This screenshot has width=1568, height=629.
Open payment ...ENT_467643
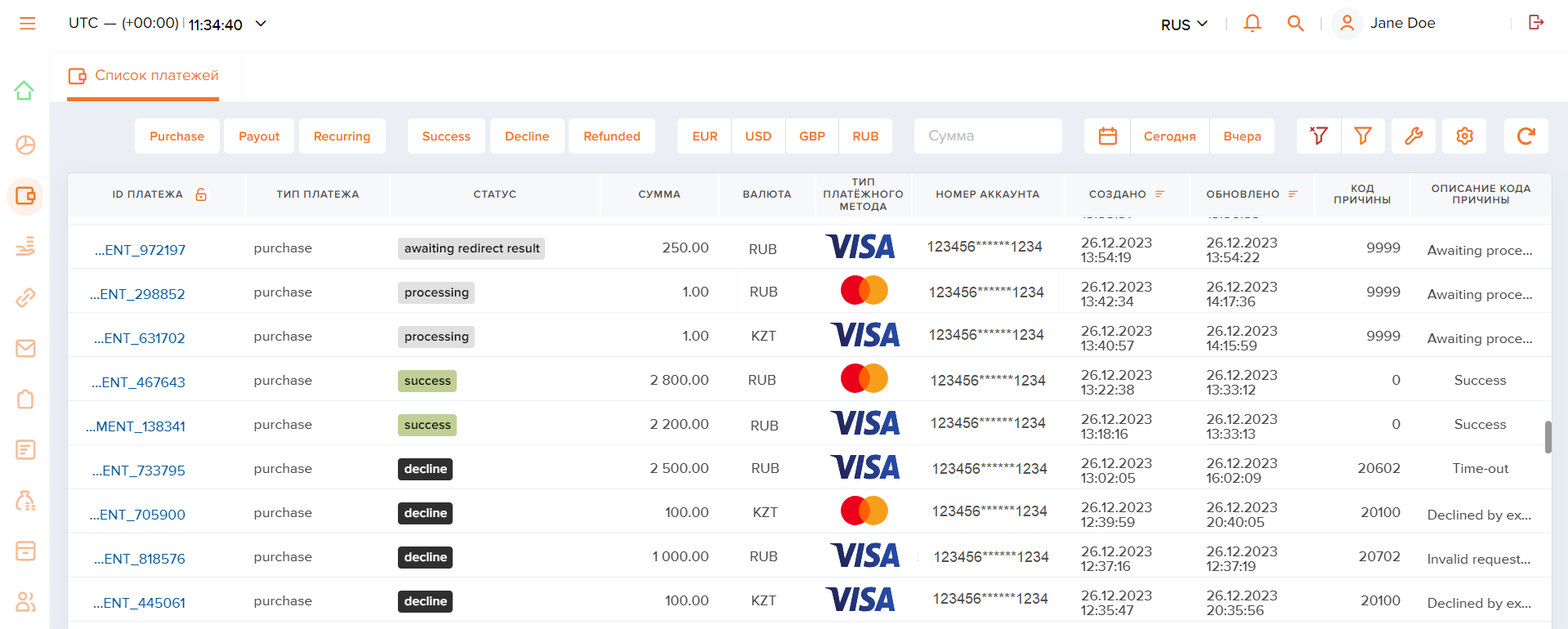(138, 382)
